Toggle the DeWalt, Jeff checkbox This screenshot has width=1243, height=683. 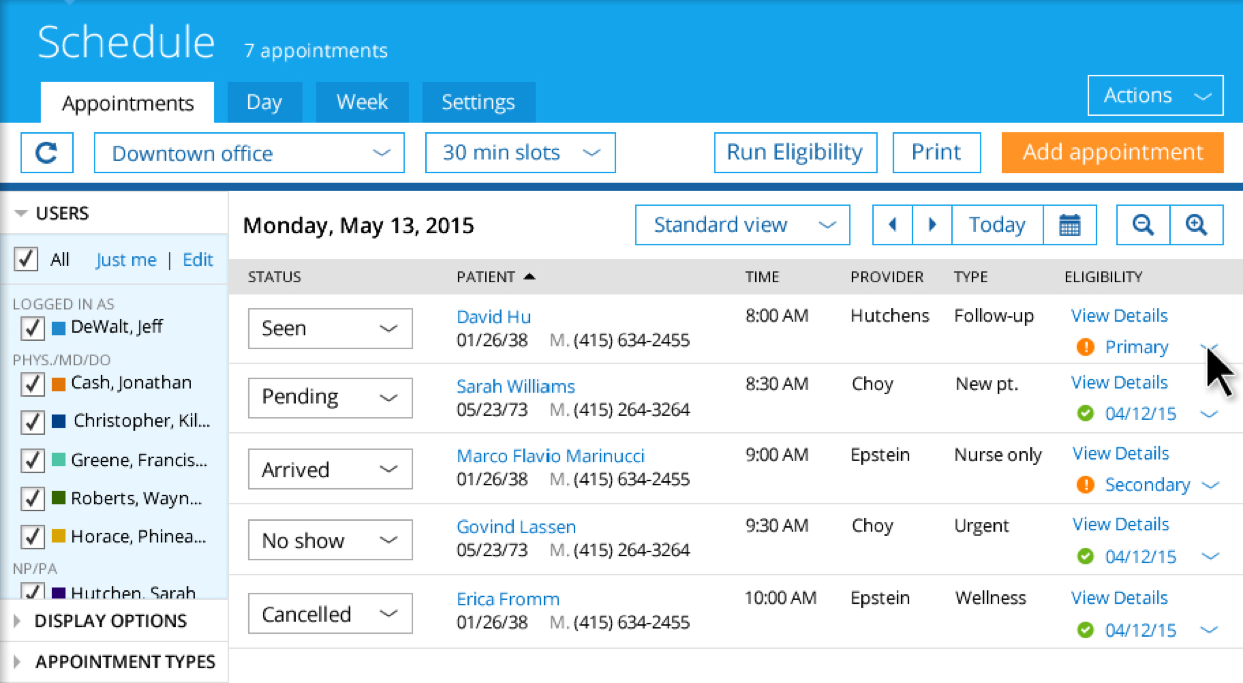[32, 328]
